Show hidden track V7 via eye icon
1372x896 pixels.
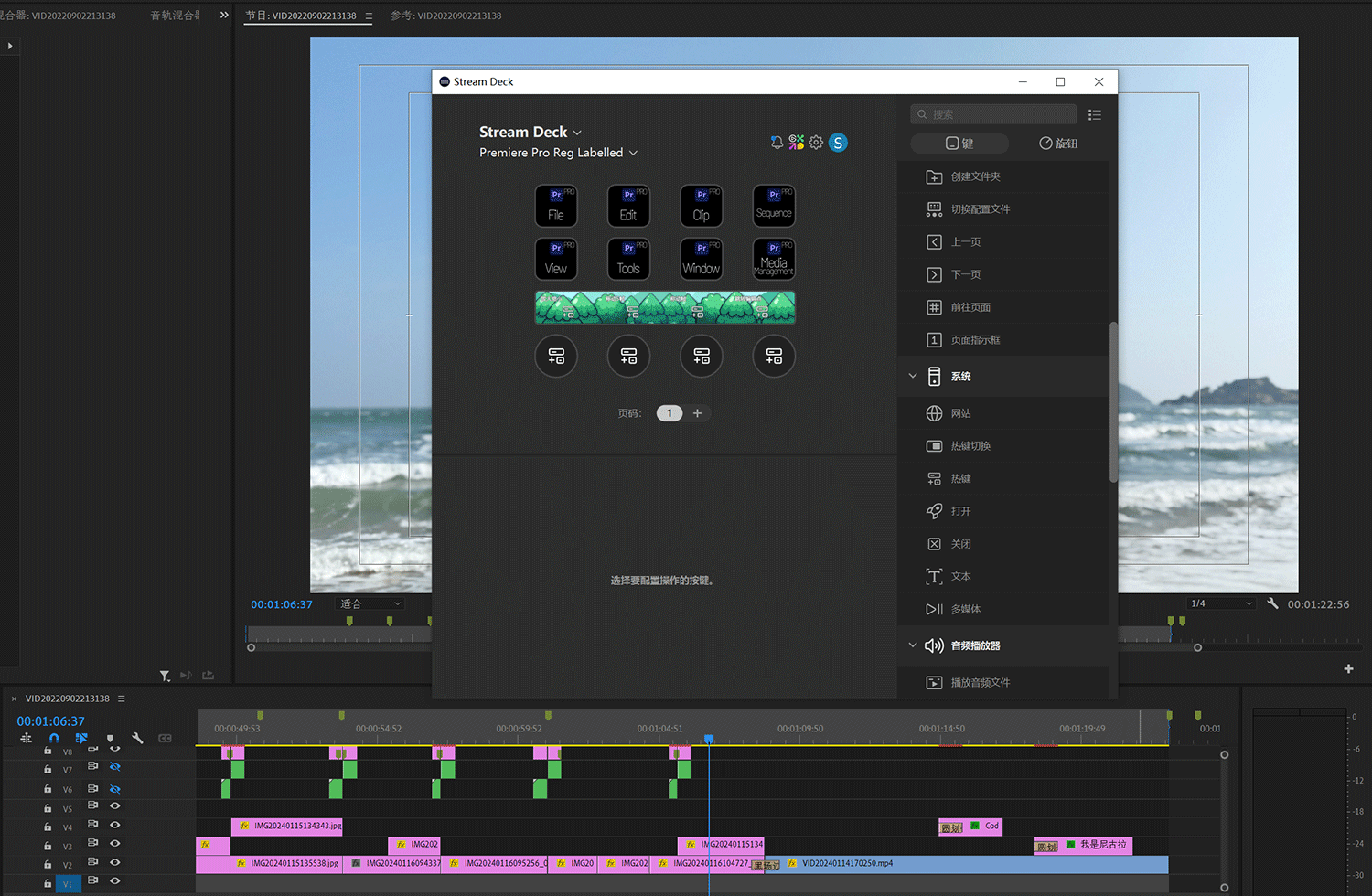tap(115, 767)
